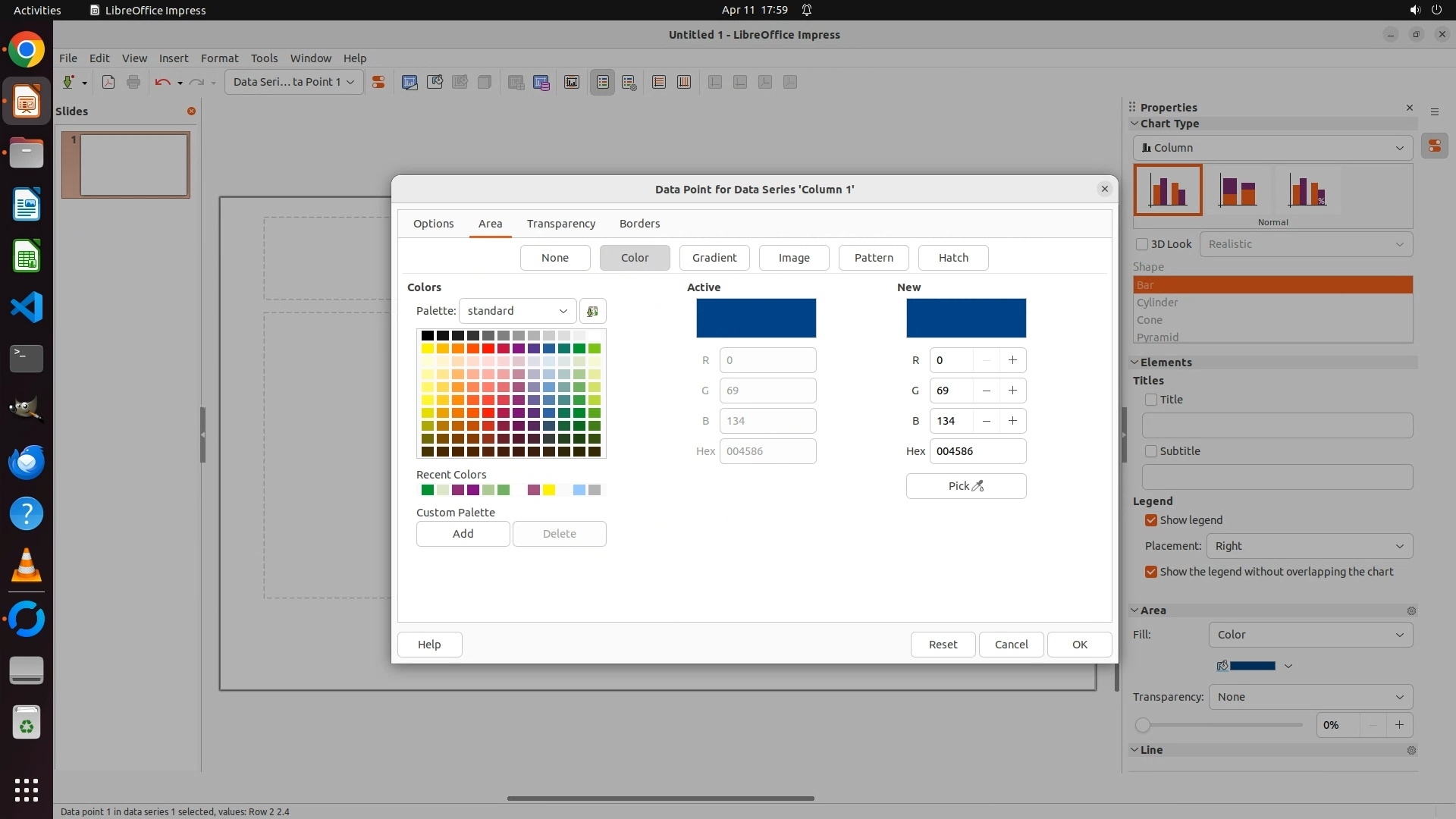Open Format Selection toolbar icon

tap(378, 82)
